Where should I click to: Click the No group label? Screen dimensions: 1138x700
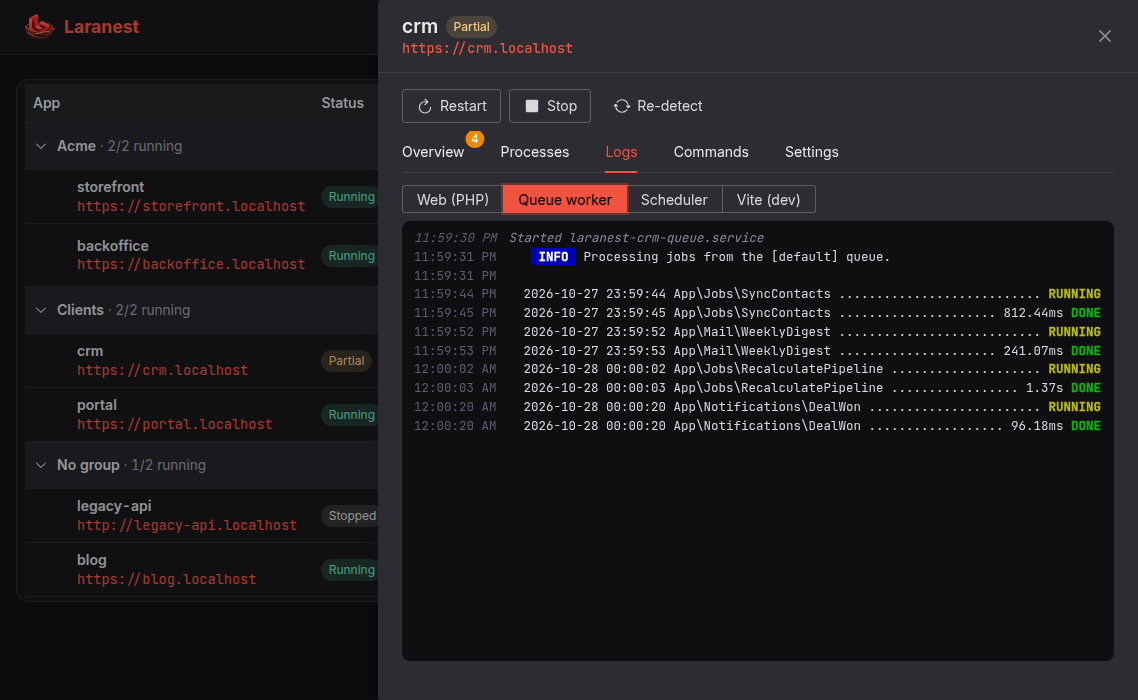point(88,465)
